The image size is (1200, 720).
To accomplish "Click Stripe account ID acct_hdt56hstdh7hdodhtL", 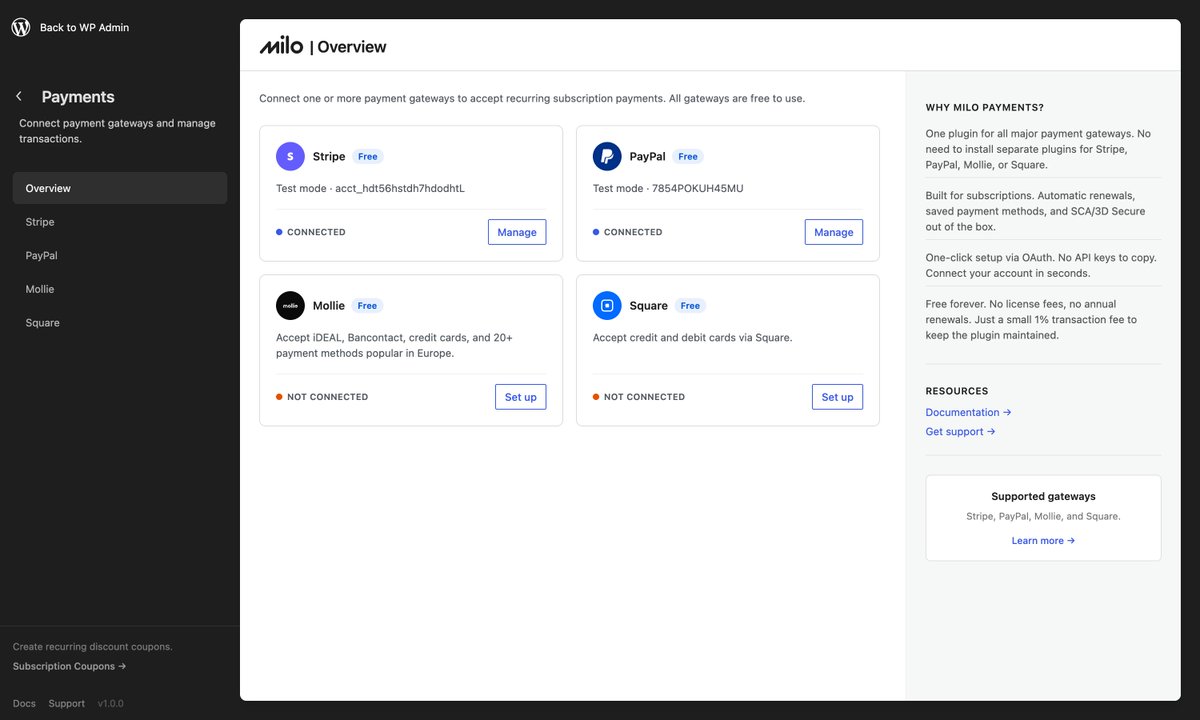I will [400, 188].
